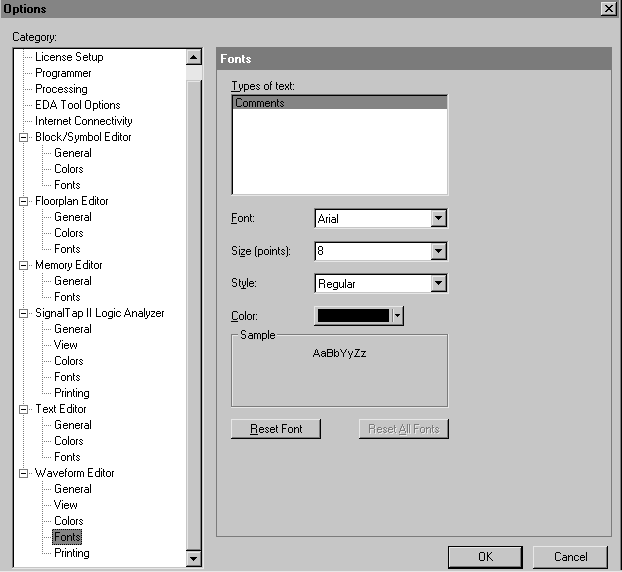This screenshot has width=622, height=572.
Task: Click the Reset All Fonts button
Action: [x=404, y=429]
